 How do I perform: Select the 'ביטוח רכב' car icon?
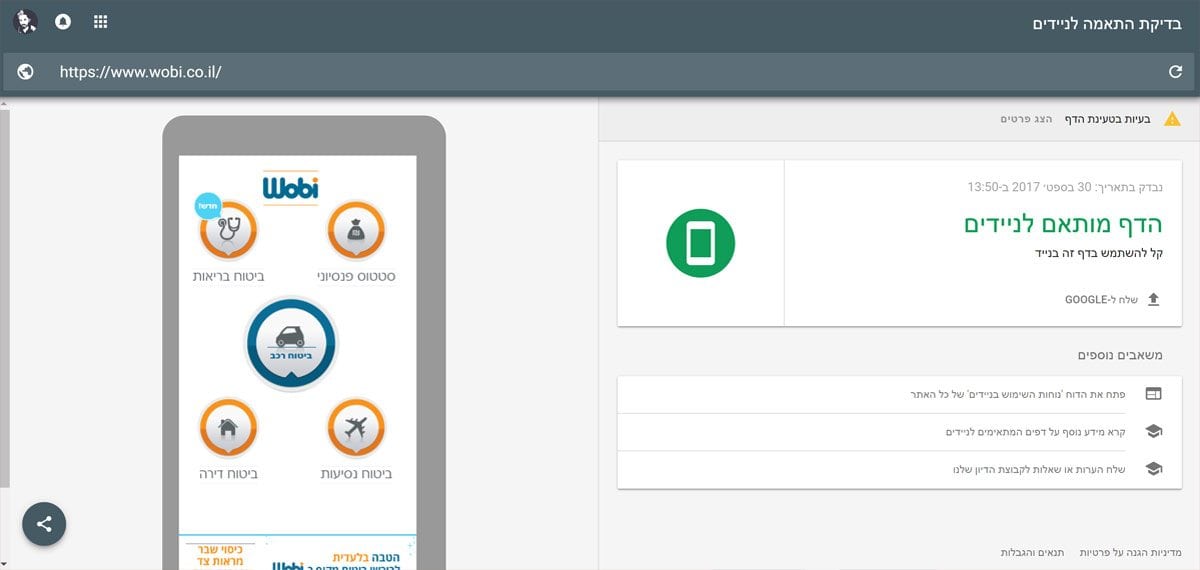point(291,343)
